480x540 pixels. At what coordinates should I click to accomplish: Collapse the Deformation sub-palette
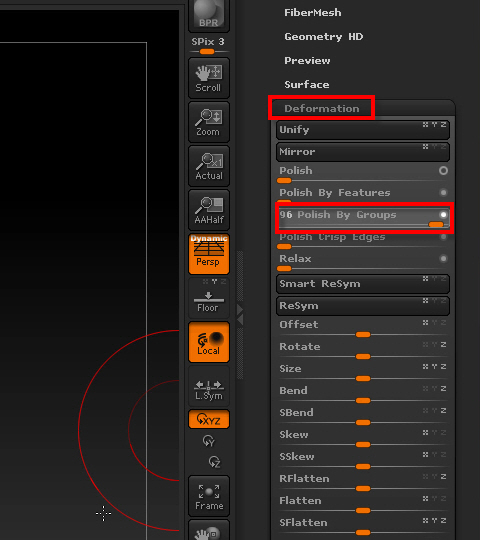(322, 108)
